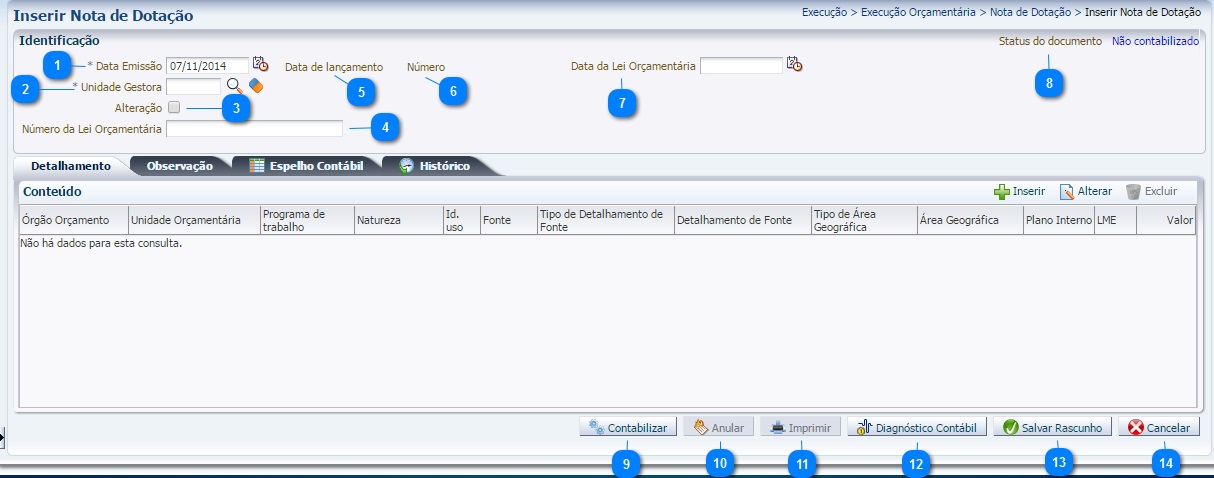Click the Excluir trash icon

[x=1133, y=191]
